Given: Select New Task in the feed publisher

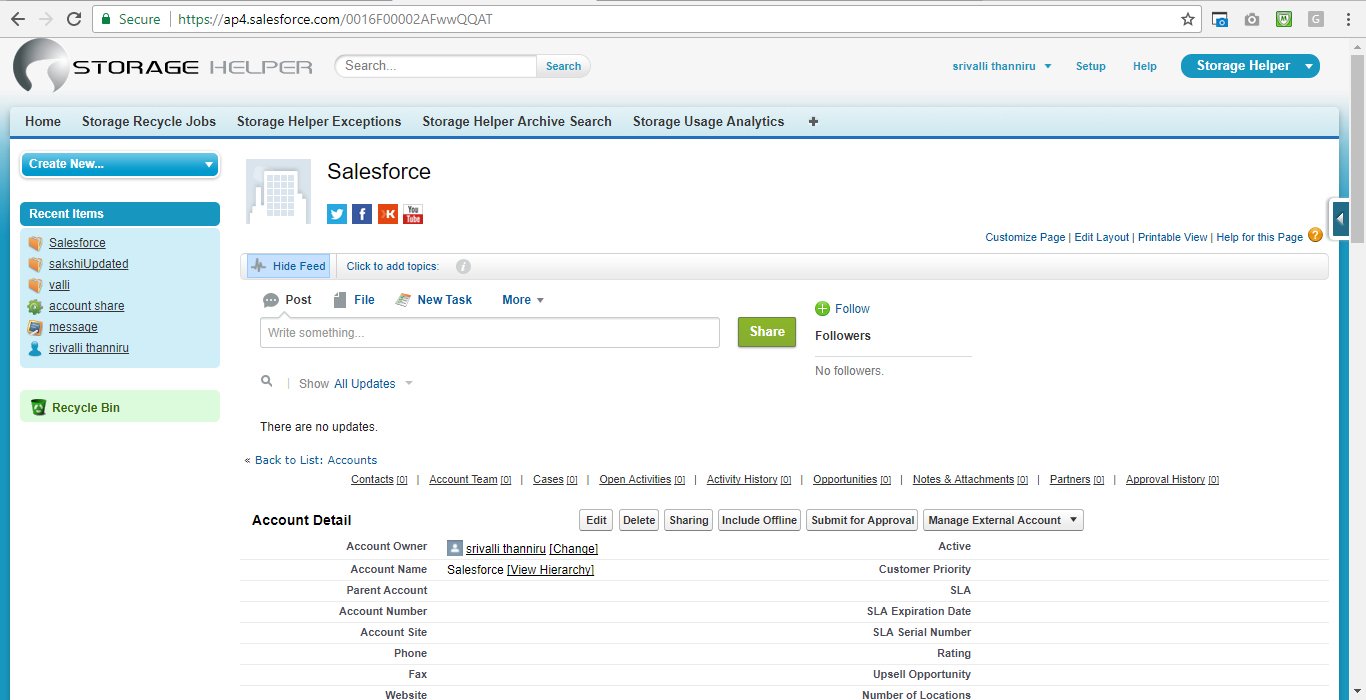Looking at the screenshot, I should click(x=434, y=300).
